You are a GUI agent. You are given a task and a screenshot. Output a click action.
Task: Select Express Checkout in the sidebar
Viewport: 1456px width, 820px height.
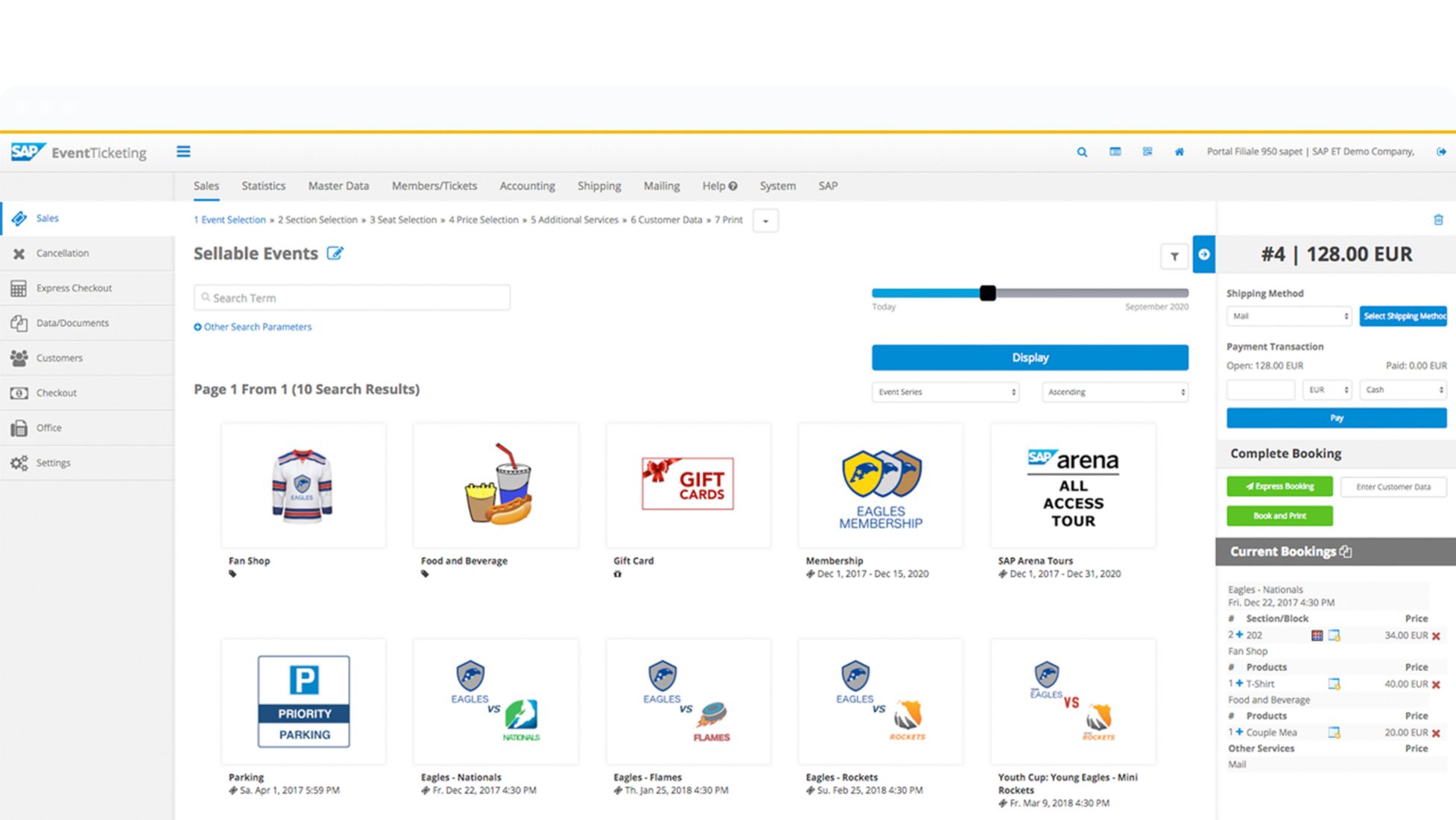point(74,288)
